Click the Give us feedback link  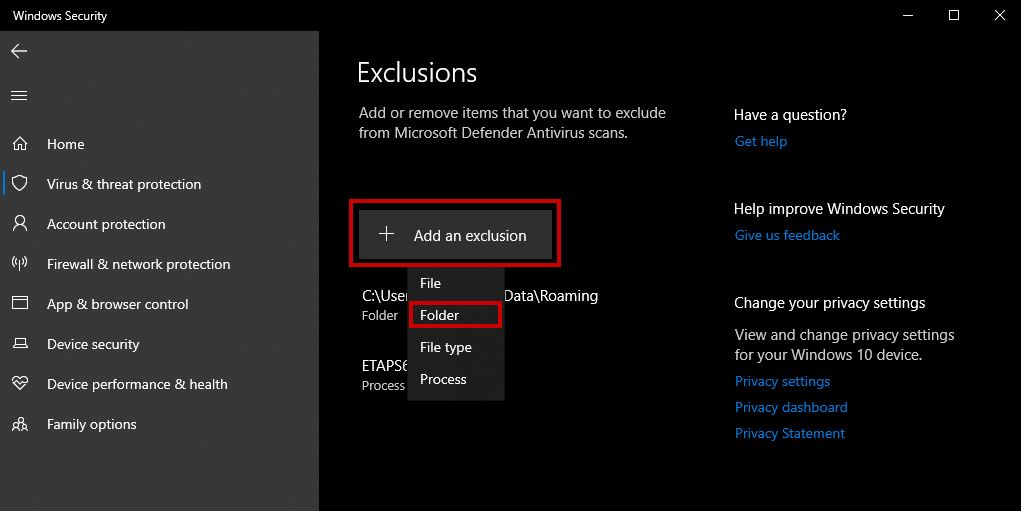pyautogui.click(x=787, y=236)
